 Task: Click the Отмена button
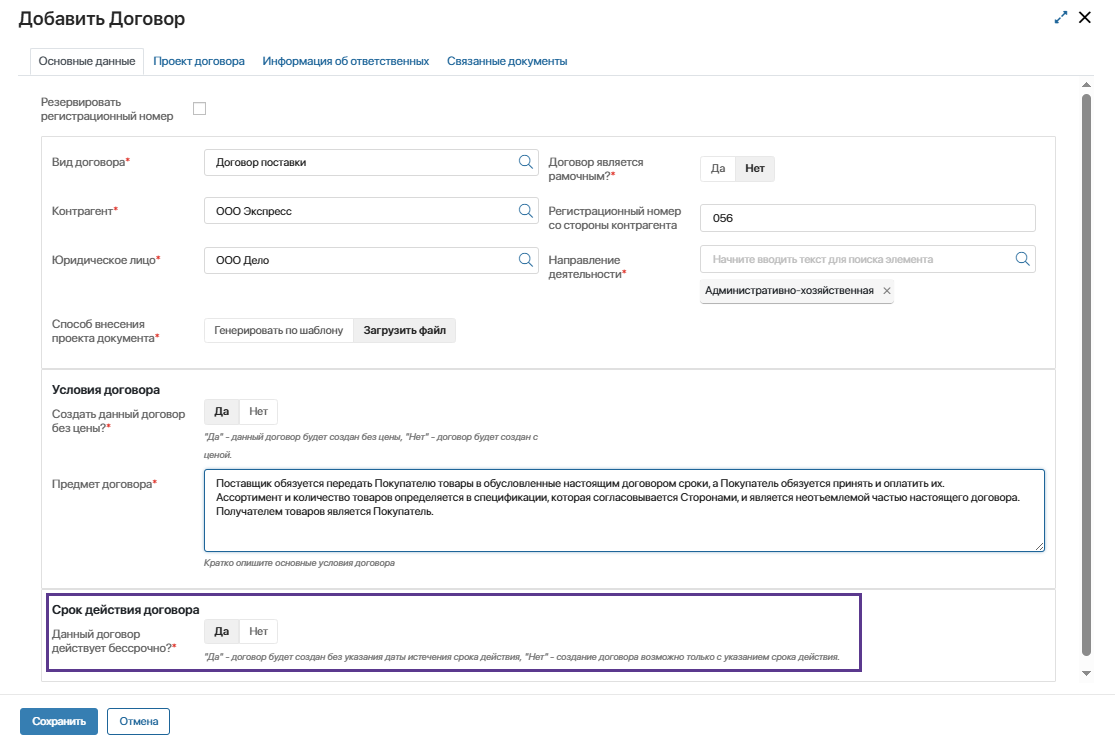tap(138, 721)
